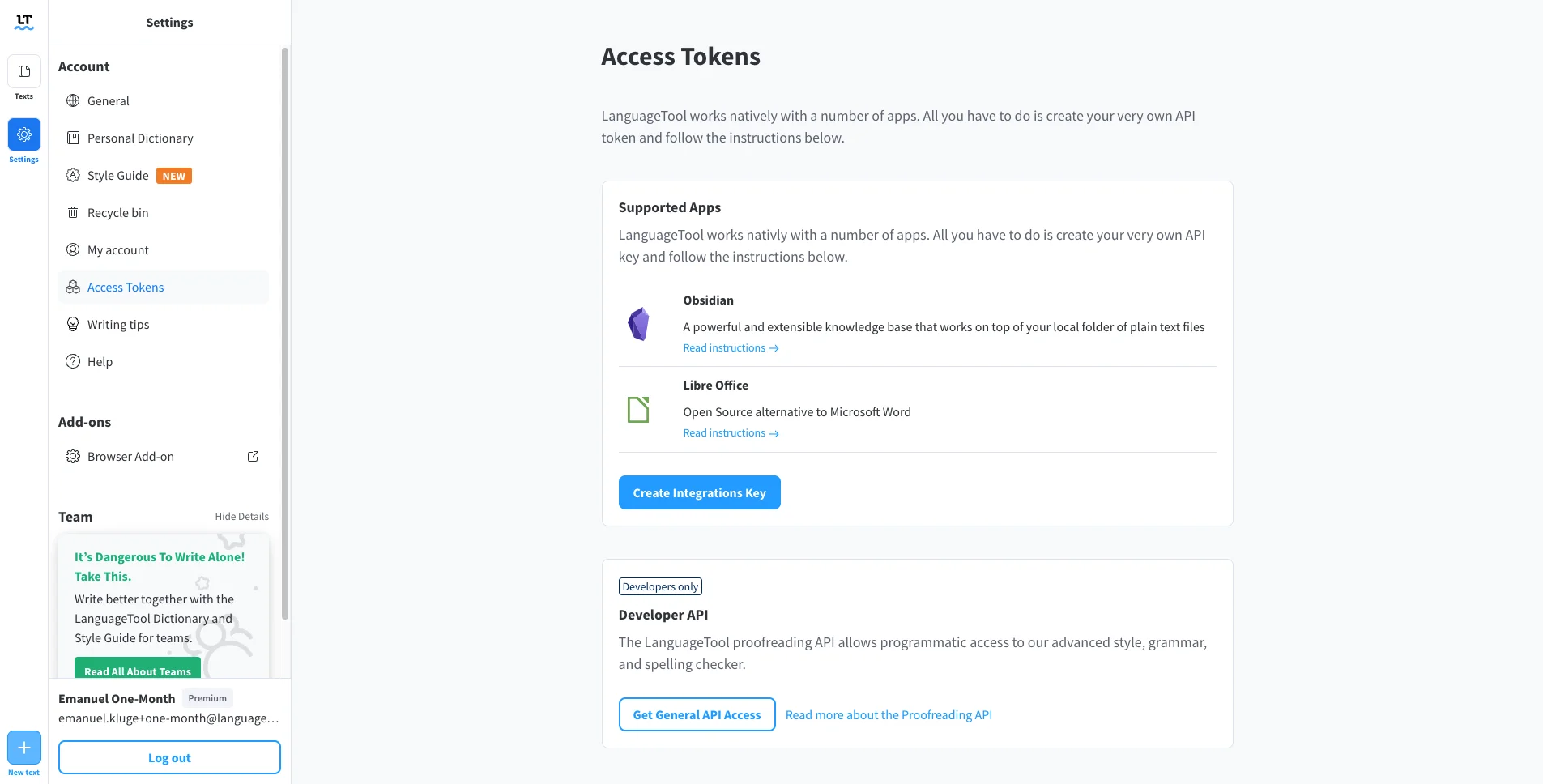Screen dimensions: 1543x784
Task: Collapse Team section with Hide Details
Action: coord(241,517)
